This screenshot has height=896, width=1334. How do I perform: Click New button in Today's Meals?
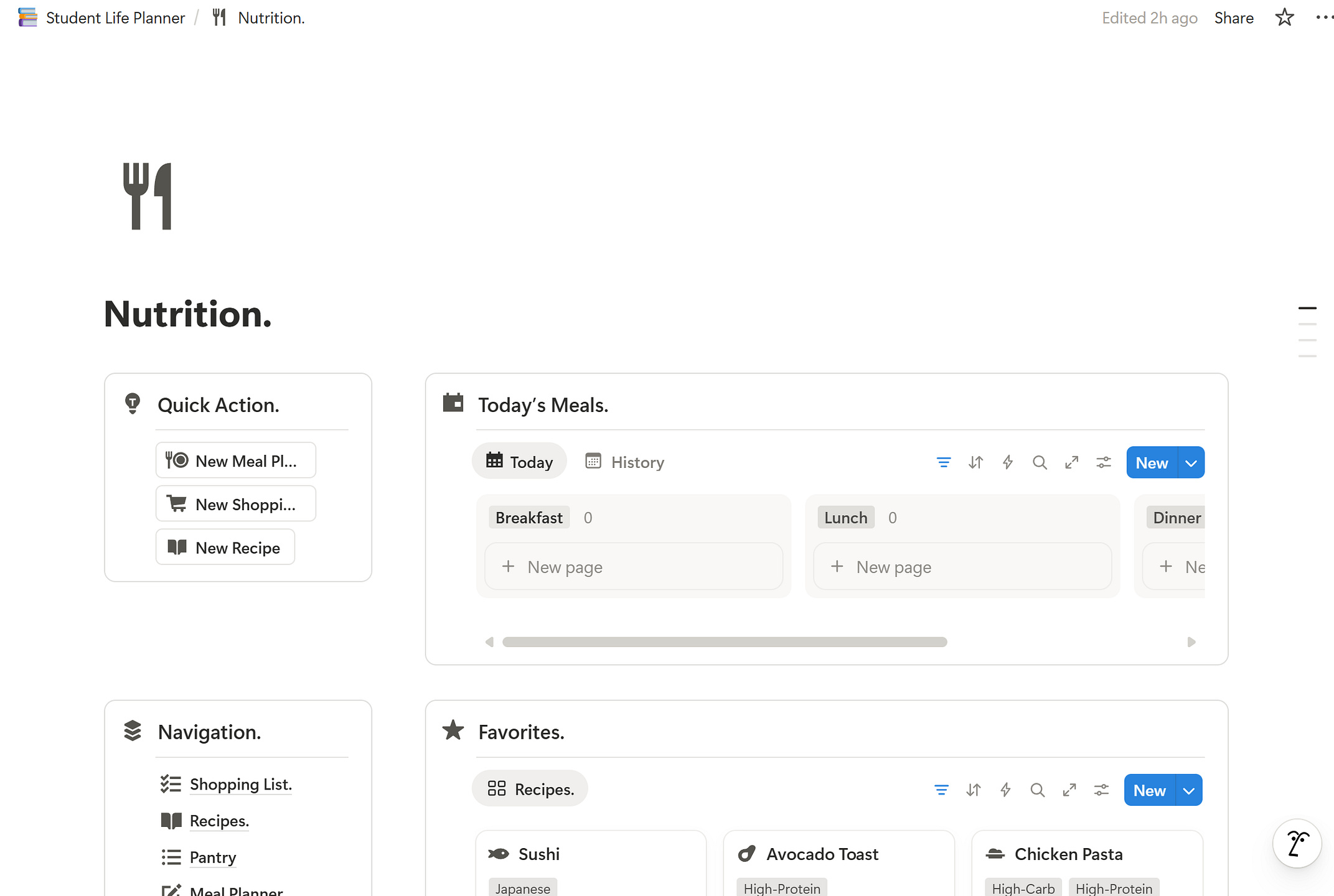(x=1152, y=462)
